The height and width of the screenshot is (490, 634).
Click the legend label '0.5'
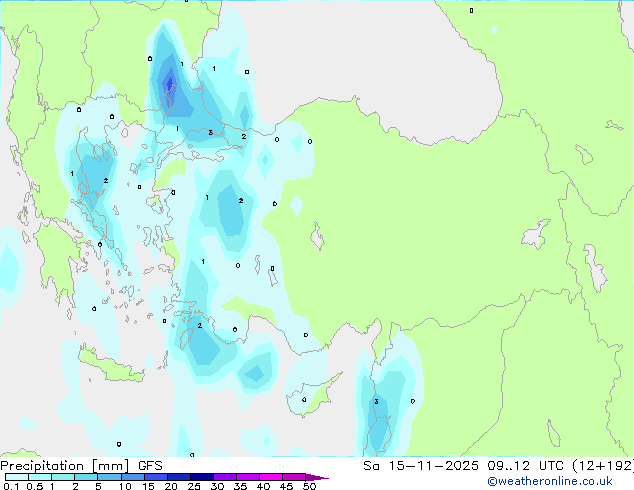pyautogui.click(x=35, y=486)
